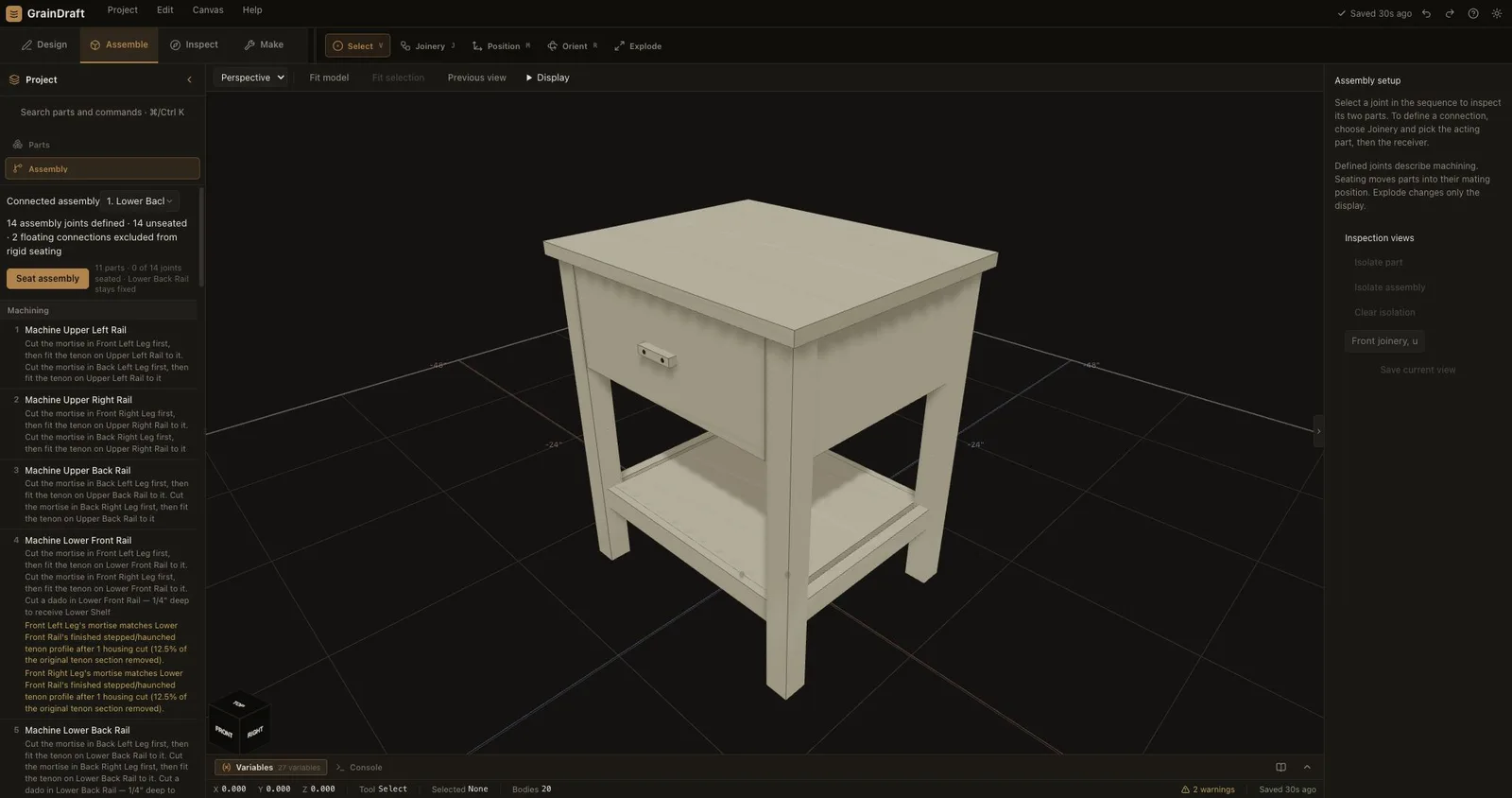The width and height of the screenshot is (1512, 798).
Task: Switch to the Design mode tab
Action: 44,44
